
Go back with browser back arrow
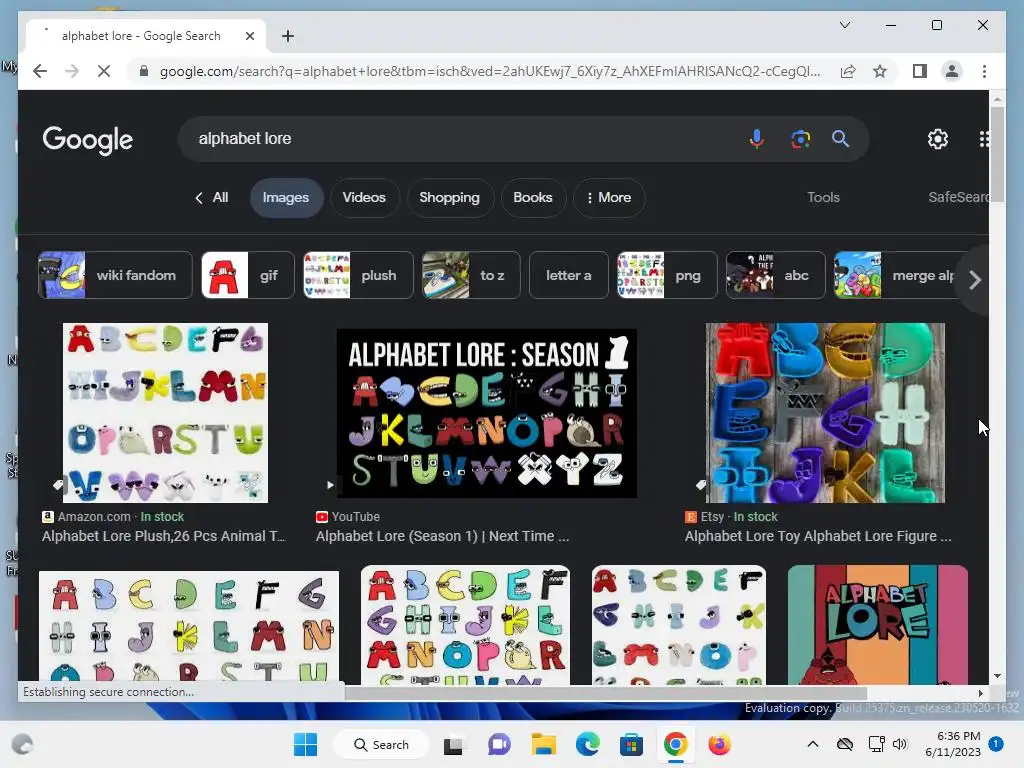click(40, 71)
